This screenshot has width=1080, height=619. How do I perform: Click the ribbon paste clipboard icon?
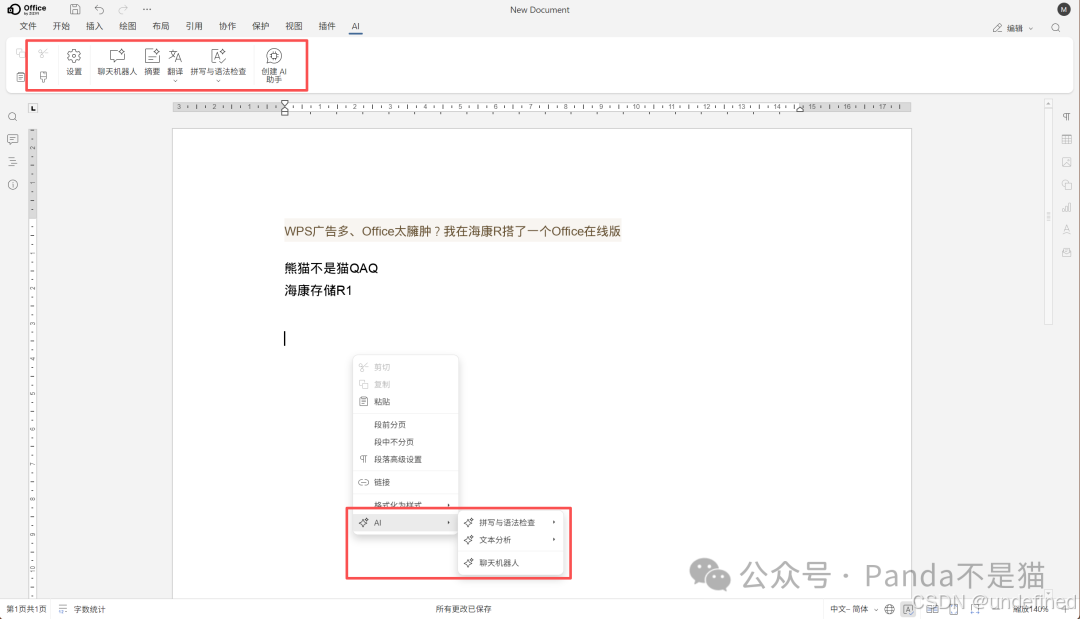point(21,76)
